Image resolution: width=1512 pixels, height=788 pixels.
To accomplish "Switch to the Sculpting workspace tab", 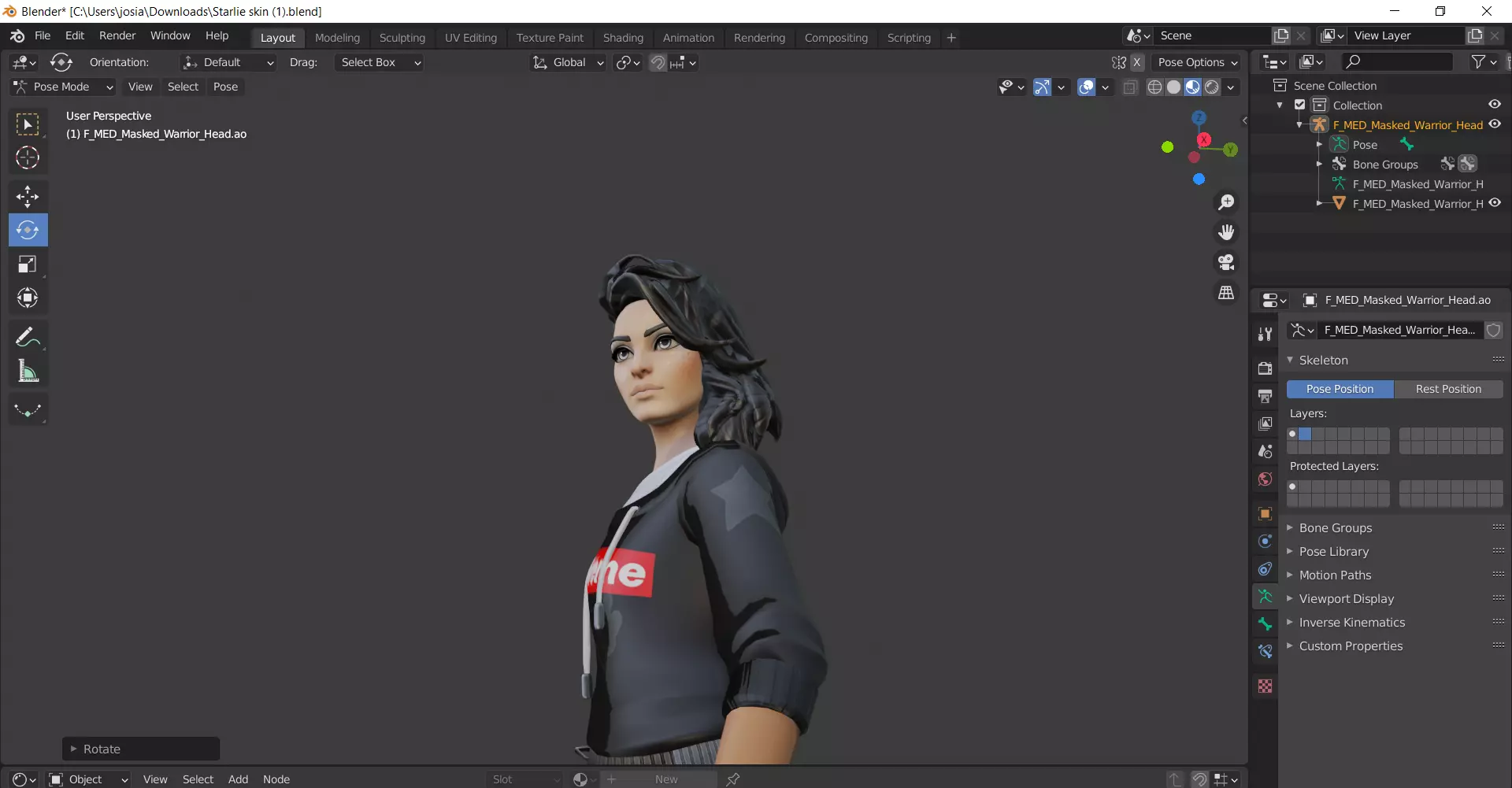I will pos(402,38).
